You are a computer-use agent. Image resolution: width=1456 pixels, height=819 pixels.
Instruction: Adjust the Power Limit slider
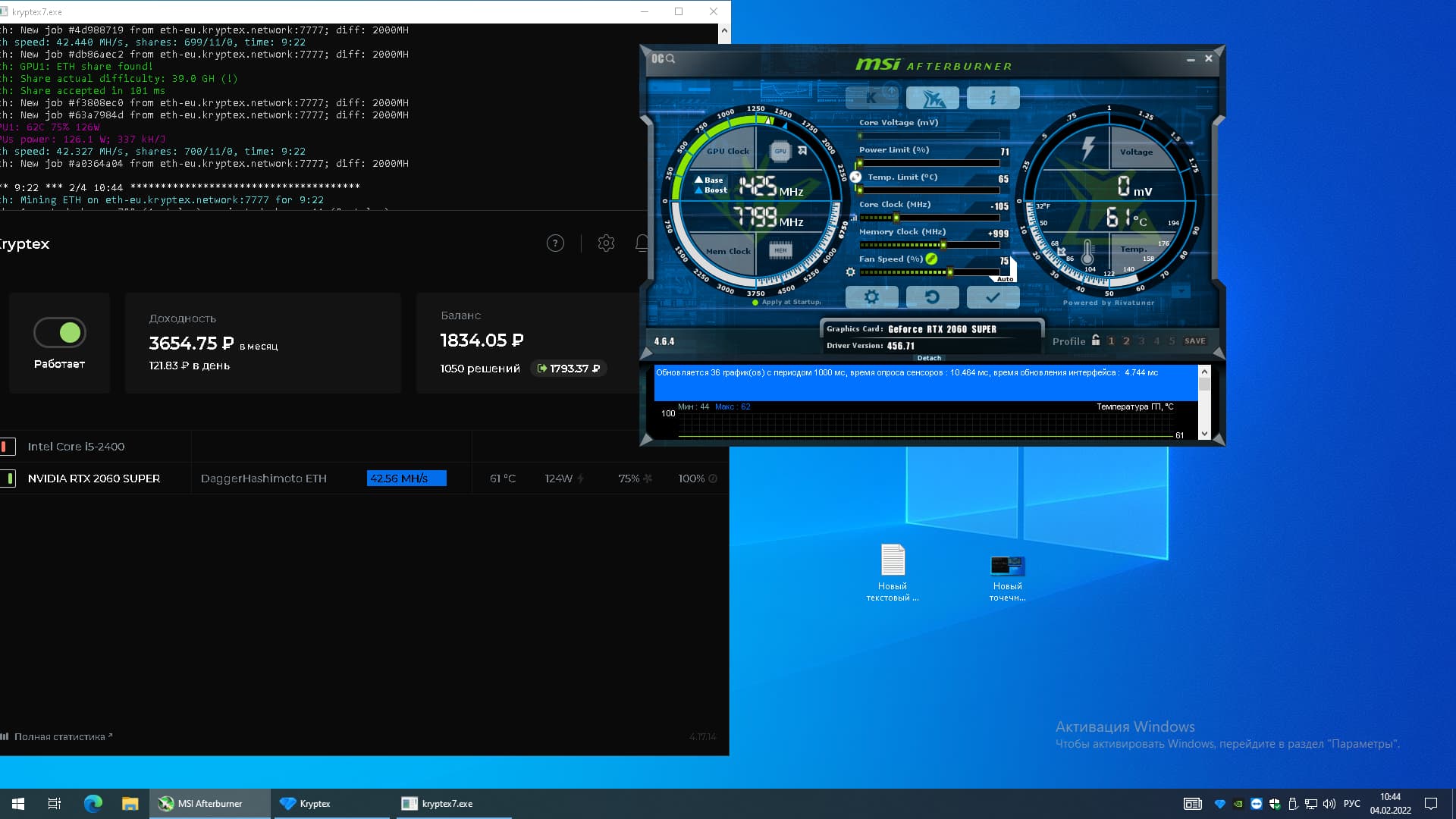[x=929, y=163]
